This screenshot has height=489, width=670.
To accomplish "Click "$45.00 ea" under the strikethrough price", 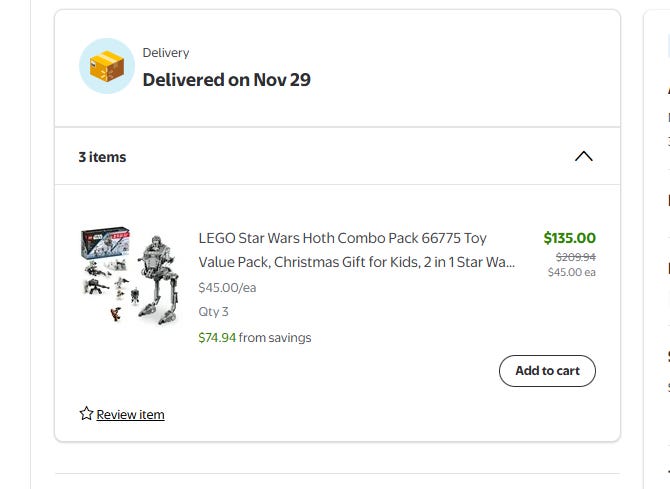I will 571,272.
